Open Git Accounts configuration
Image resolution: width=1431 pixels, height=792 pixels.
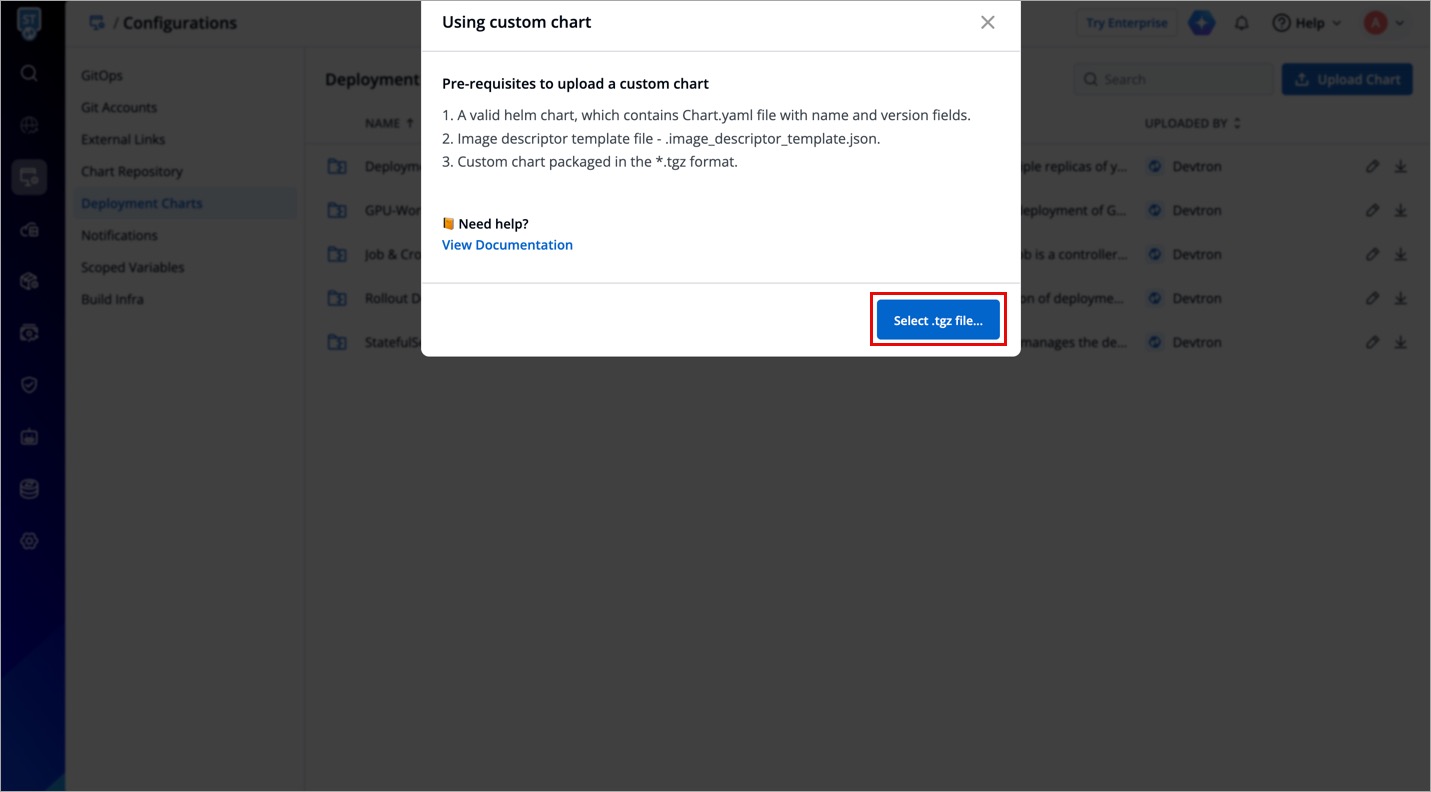119,107
